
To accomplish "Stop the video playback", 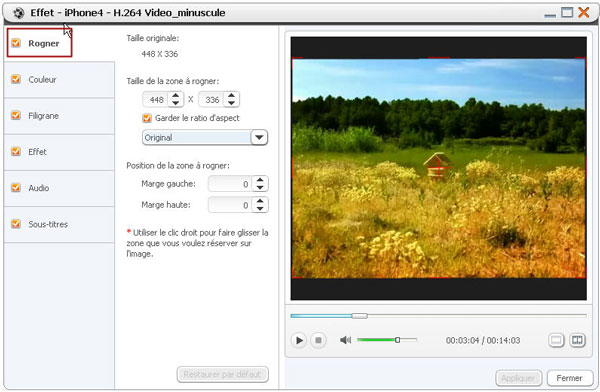I will tap(318, 340).
